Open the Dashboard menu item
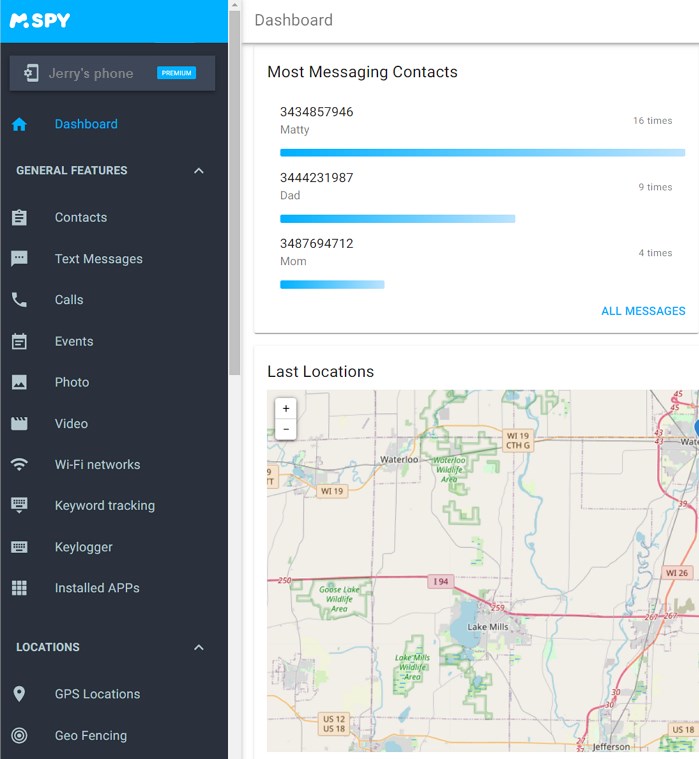The width and height of the screenshot is (699, 759). coord(86,124)
